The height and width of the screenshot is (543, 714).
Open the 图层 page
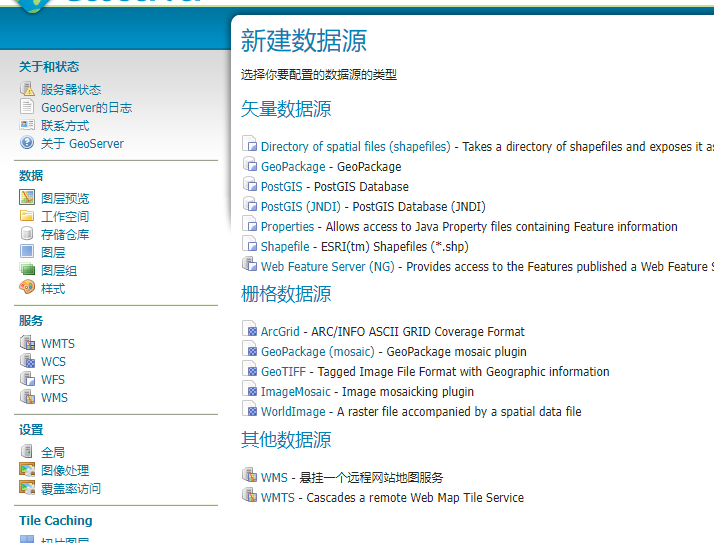click(x=53, y=252)
